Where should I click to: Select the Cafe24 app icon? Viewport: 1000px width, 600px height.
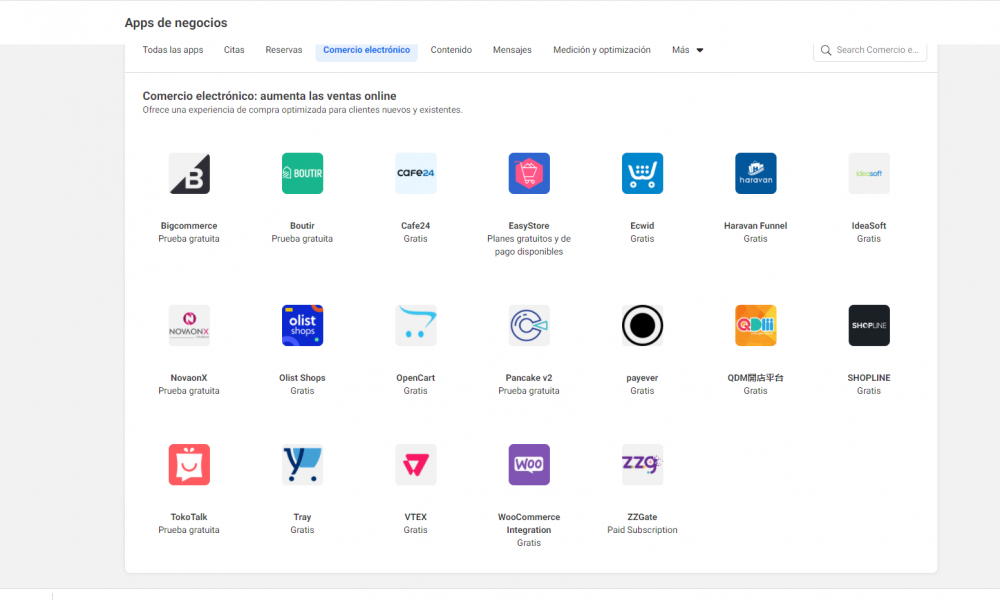(x=416, y=173)
